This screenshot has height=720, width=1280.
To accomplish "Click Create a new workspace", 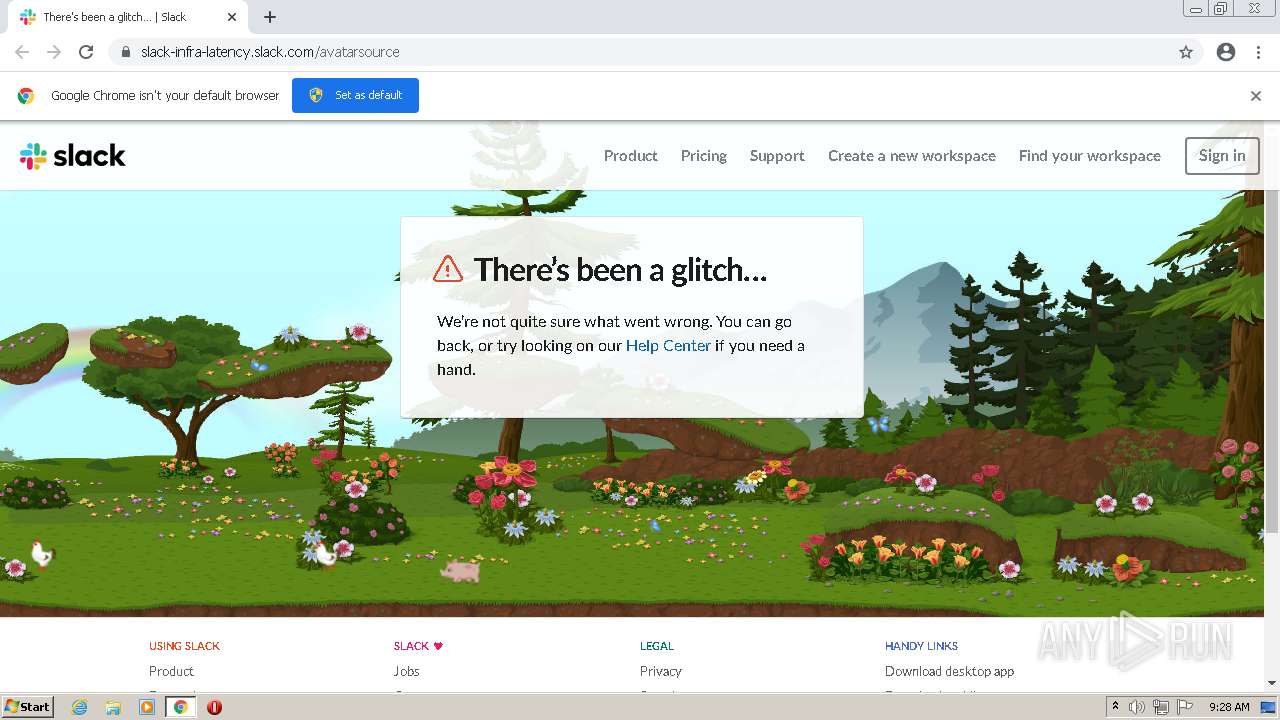I will pyautogui.click(x=912, y=156).
